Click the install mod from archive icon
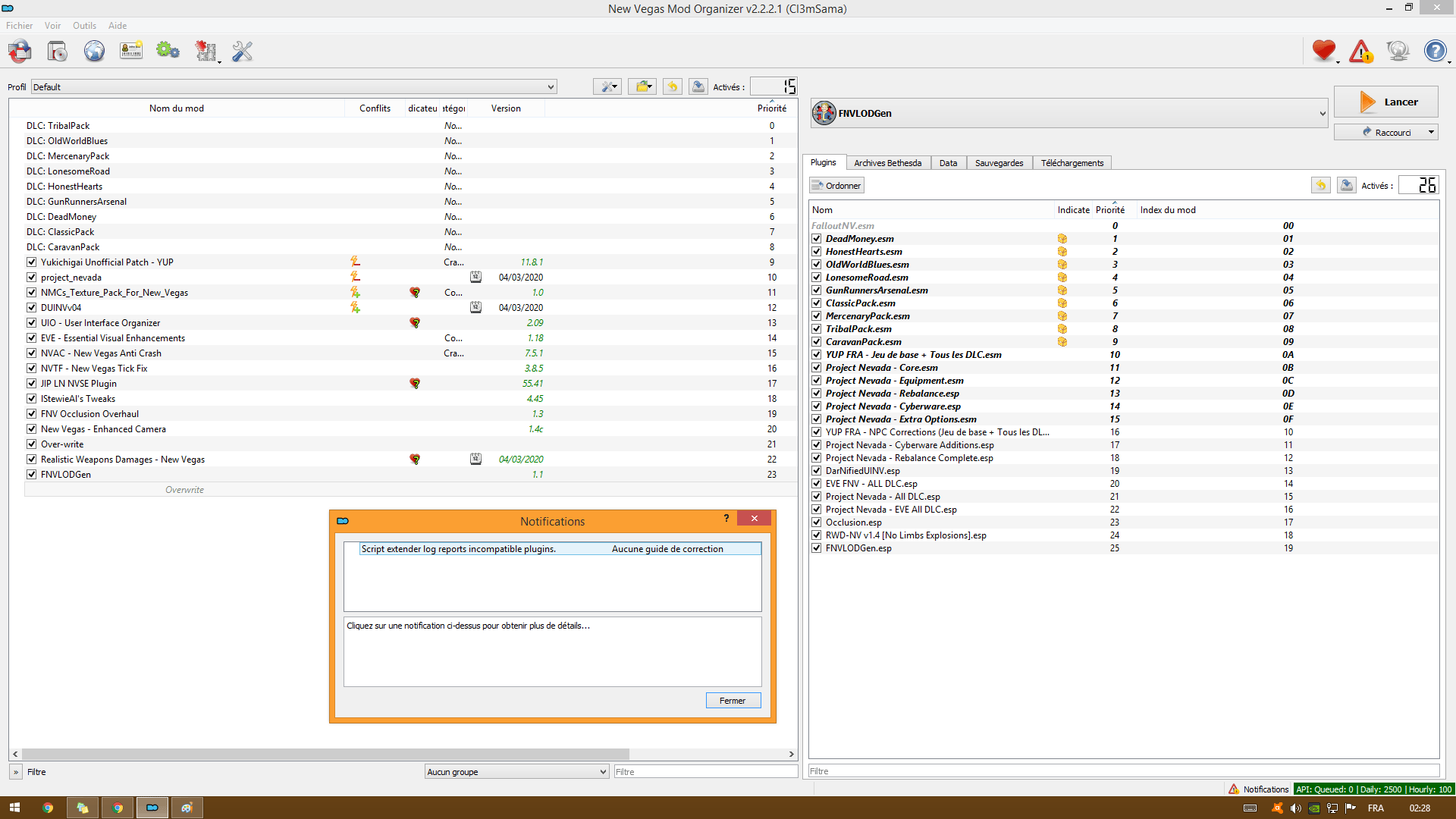1456x819 pixels. point(58,52)
